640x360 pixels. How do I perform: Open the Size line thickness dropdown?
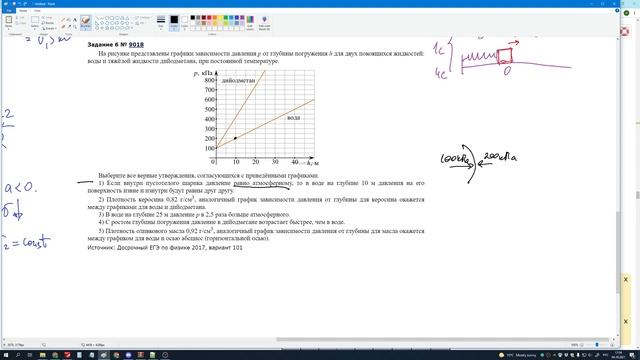tap(161, 22)
